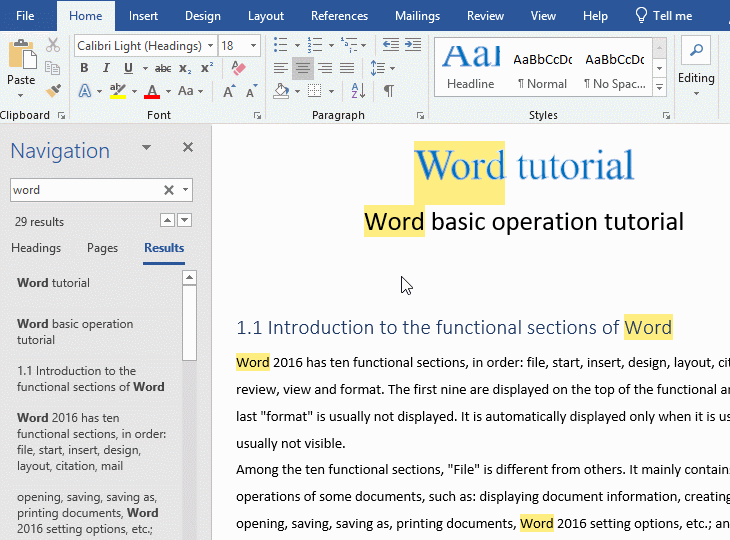The image size is (730, 540).
Task: Switch to the References tab
Action: coord(339,16)
